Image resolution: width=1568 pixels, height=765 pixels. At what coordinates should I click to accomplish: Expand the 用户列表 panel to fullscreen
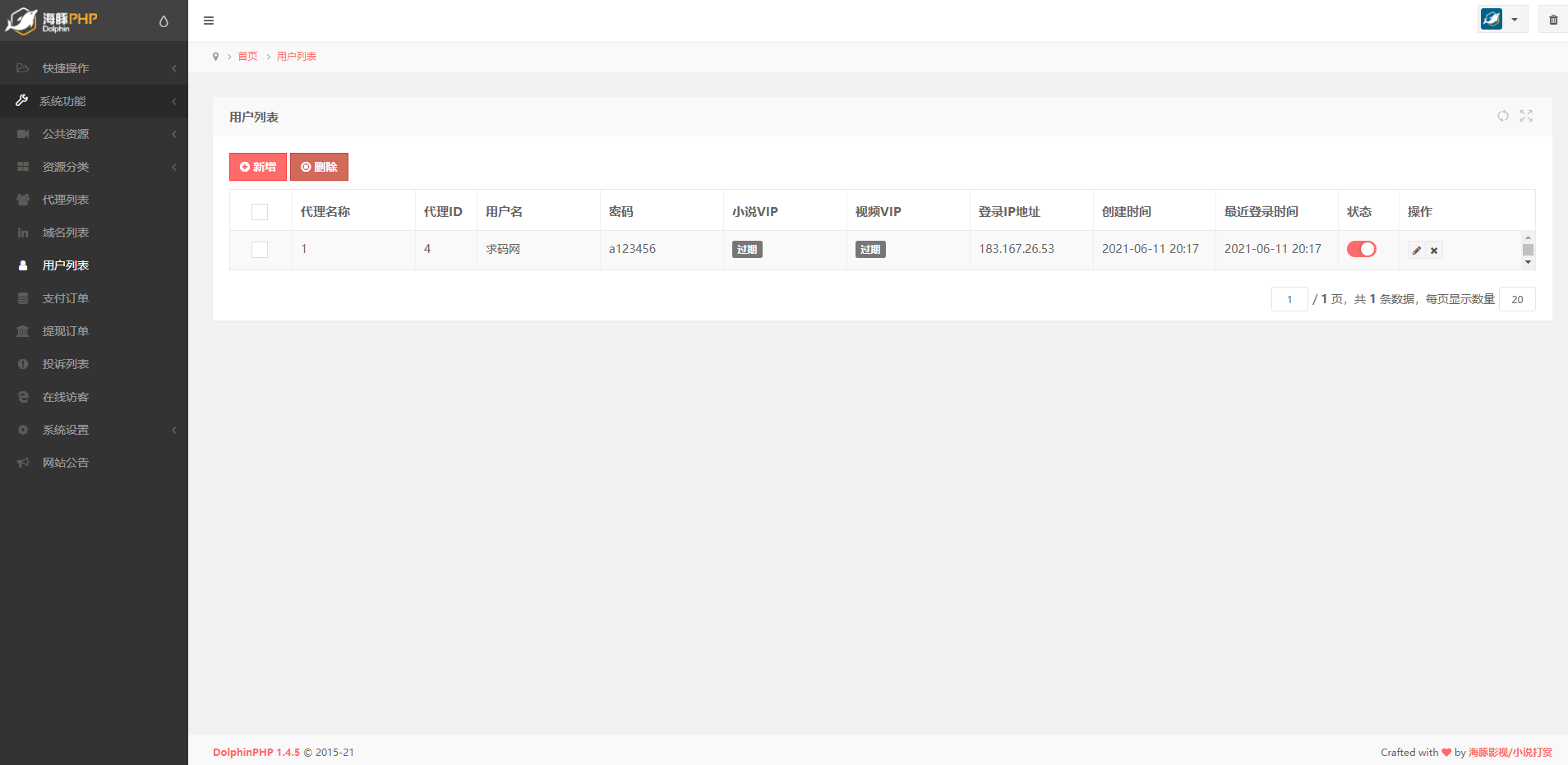pyautogui.click(x=1526, y=116)
